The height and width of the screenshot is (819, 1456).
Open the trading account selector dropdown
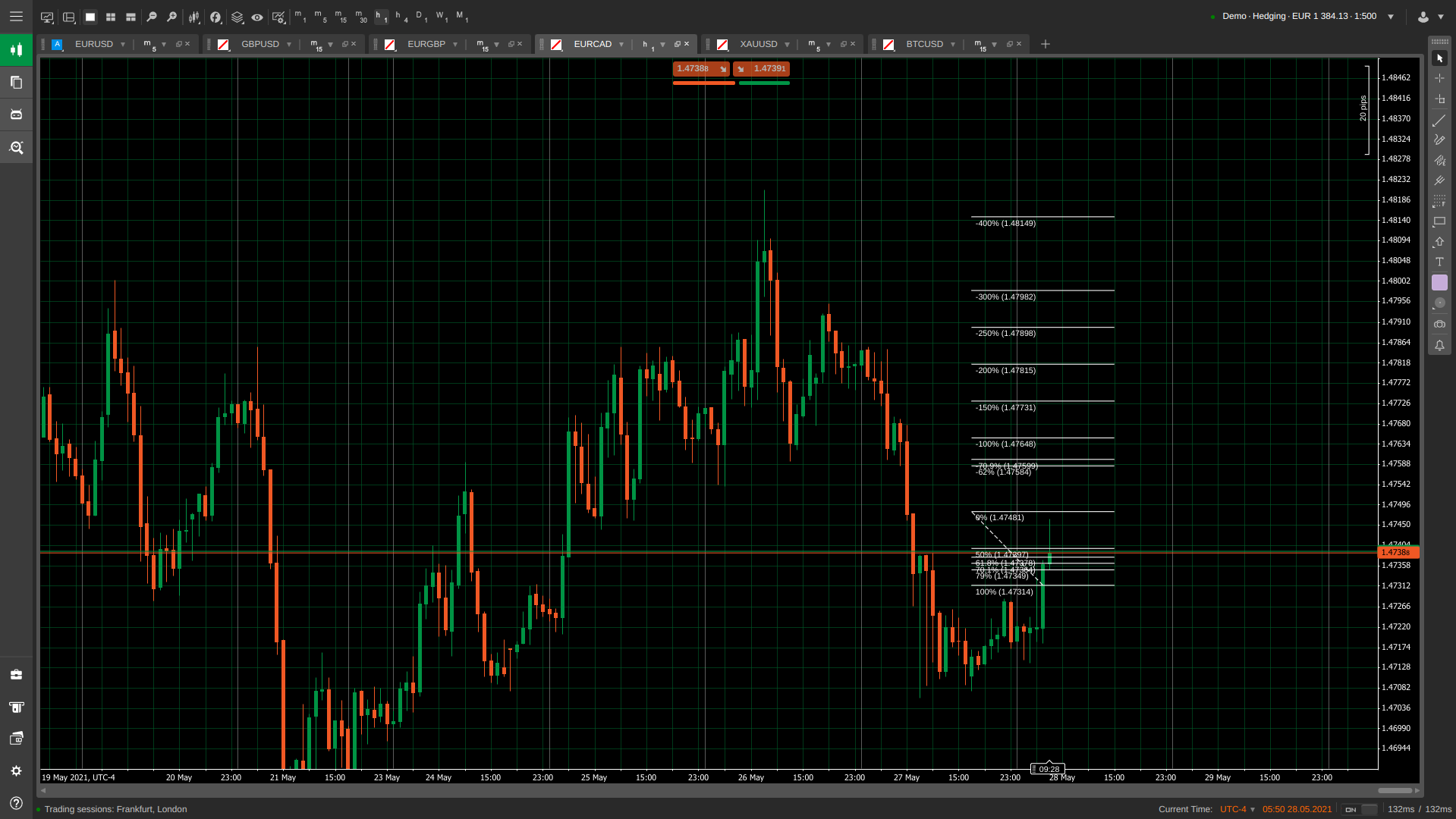pyautogui.click(x=1391, y=17)
